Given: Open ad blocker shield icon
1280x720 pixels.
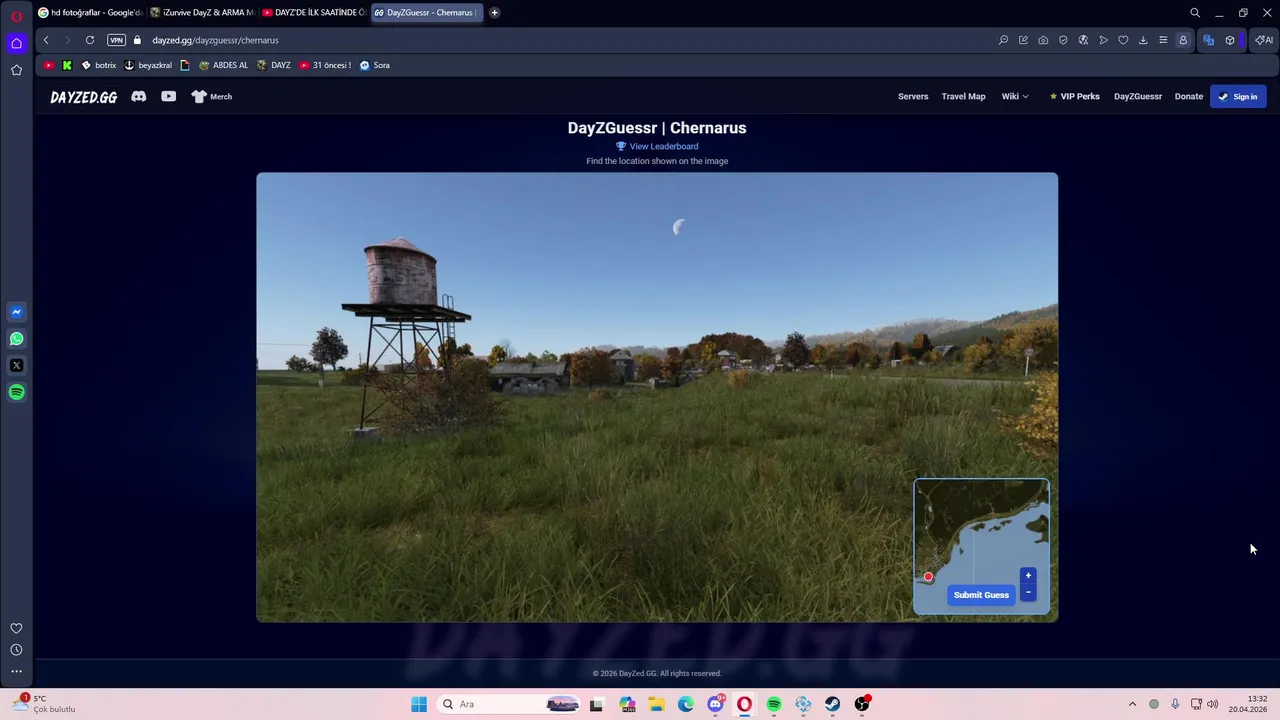Looking at the screenshot, I should coord(1063,40).
